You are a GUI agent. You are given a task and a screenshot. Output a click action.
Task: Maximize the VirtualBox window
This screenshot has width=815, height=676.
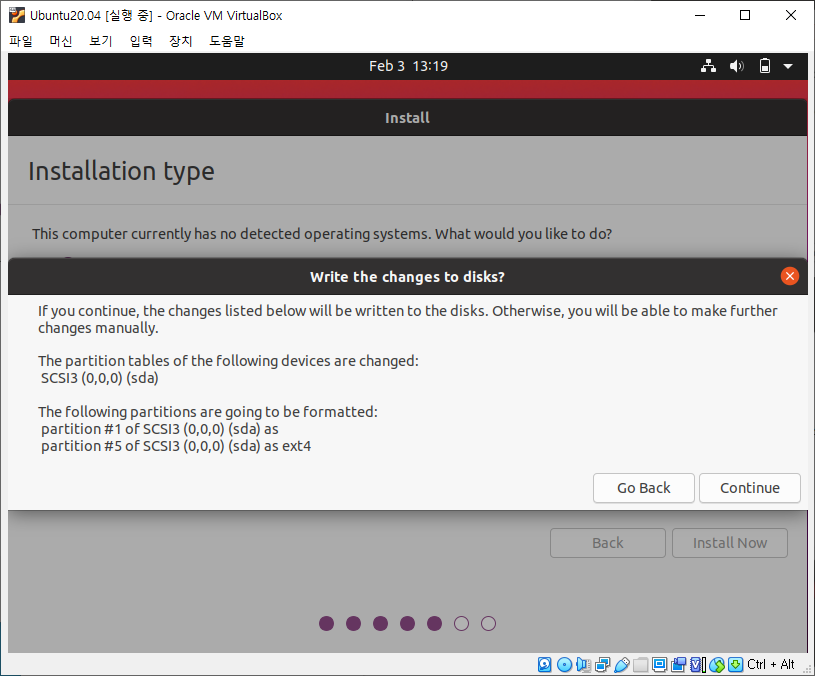[x=745, y=15]
